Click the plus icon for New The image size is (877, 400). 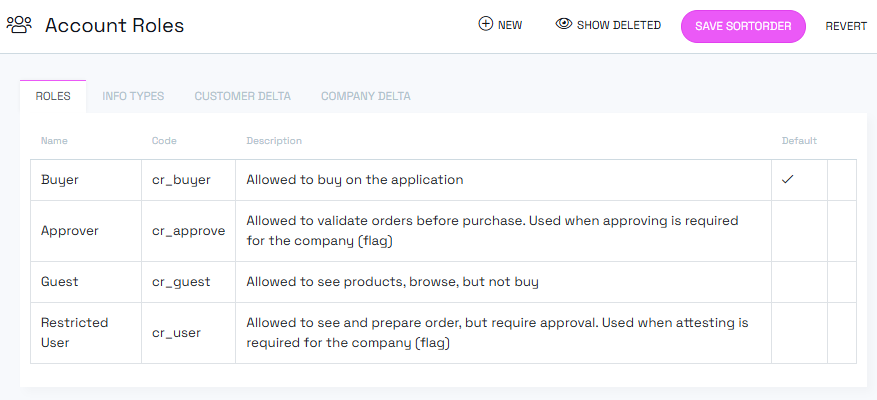486,24
